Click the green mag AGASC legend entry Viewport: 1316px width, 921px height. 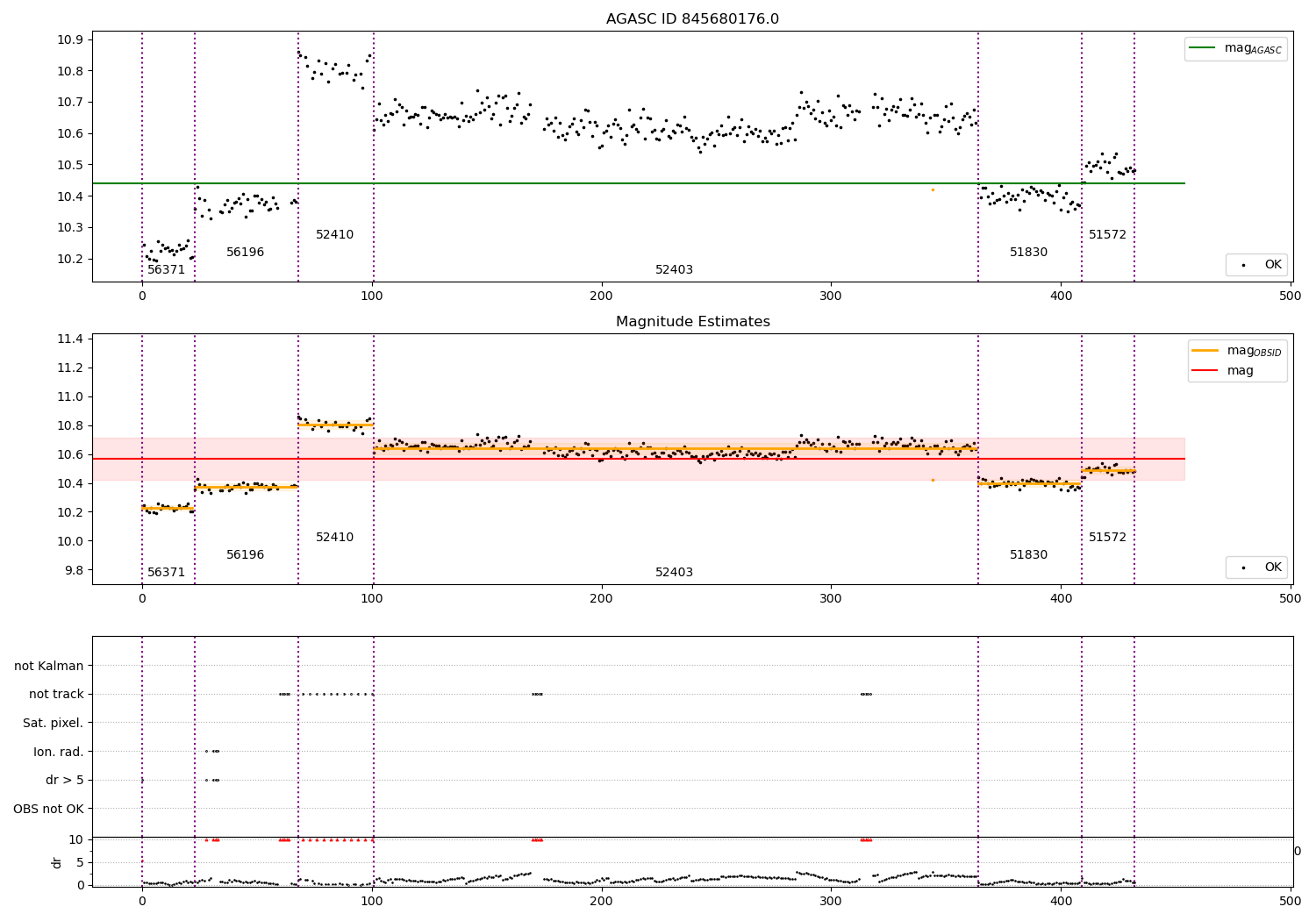1236,48
